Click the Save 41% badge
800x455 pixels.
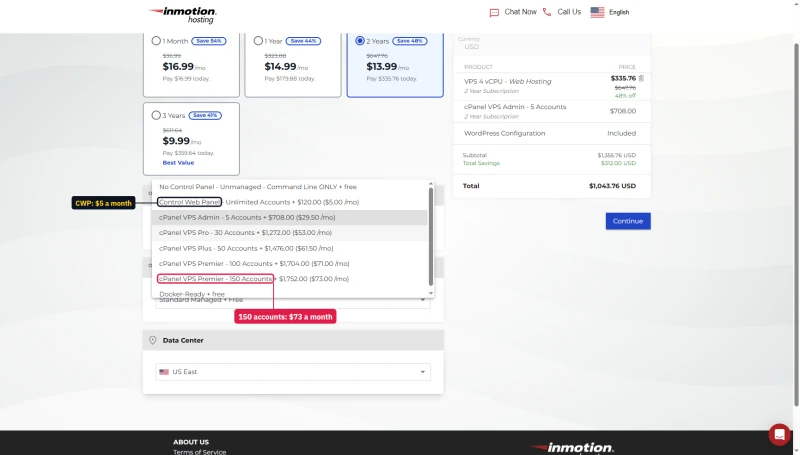(x=205, y=115)
